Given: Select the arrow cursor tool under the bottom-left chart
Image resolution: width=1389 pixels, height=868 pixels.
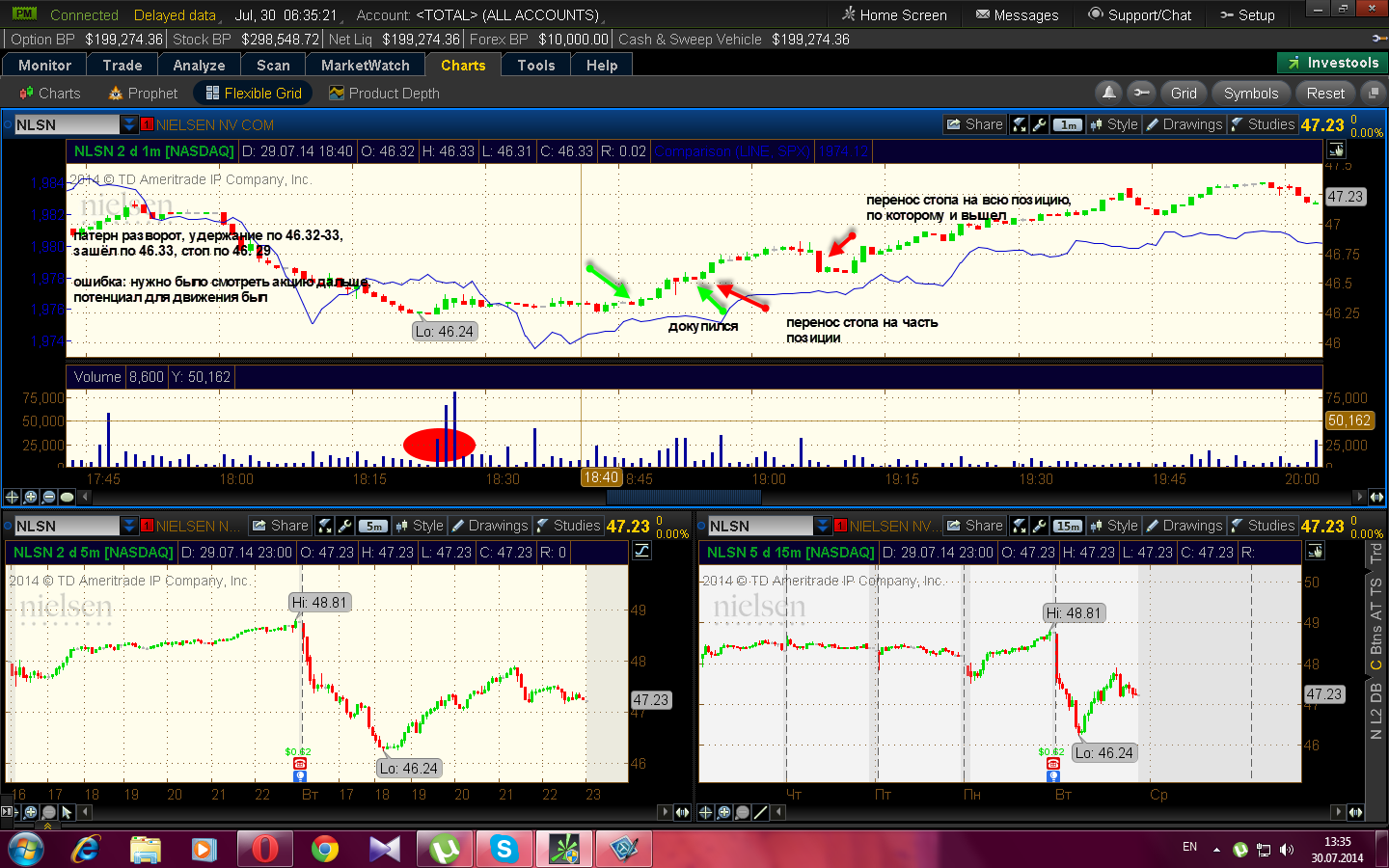Looking at the screenshot, I should 67,812.
